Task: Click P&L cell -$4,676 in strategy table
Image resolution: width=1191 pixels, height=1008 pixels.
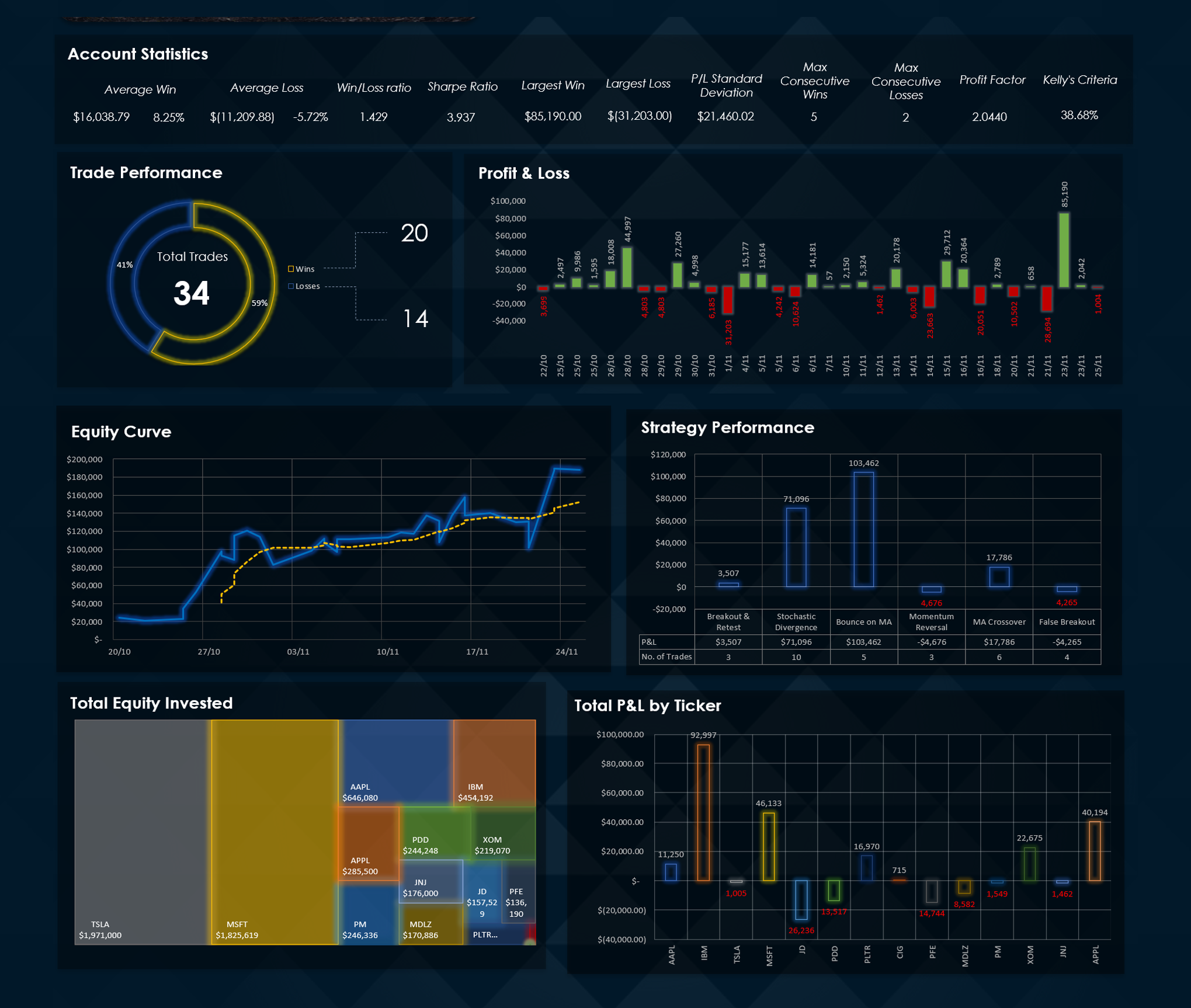Action: pos(931,642)
